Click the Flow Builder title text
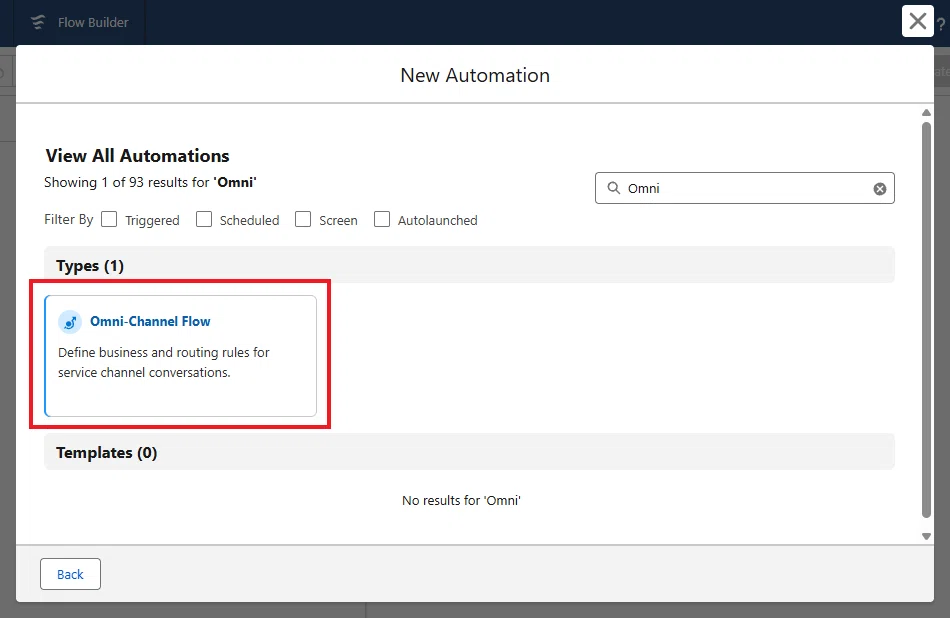Screen dimensions: 950x618 coord(93,22)
